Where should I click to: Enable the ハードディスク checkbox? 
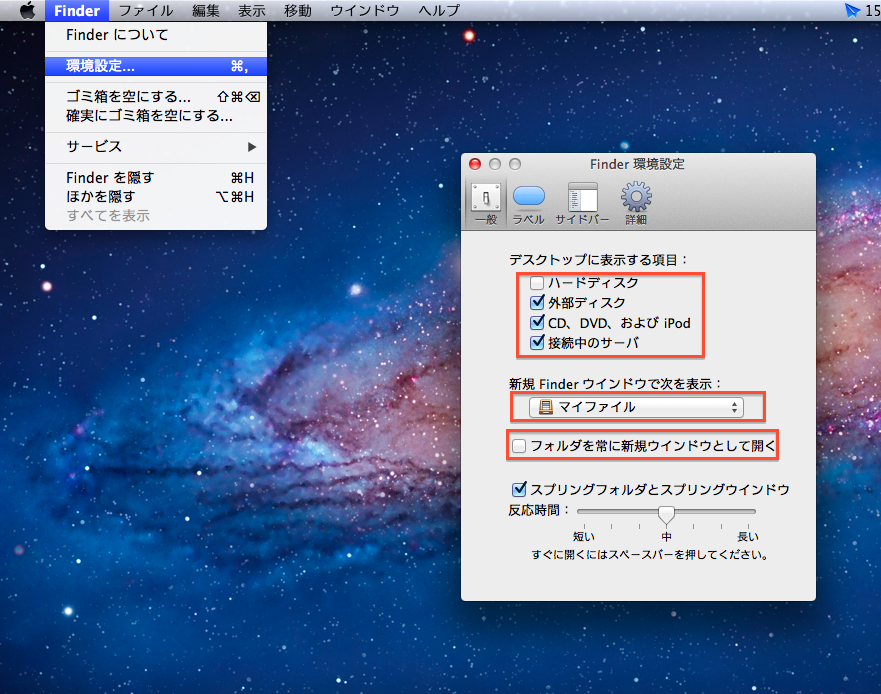537,282
